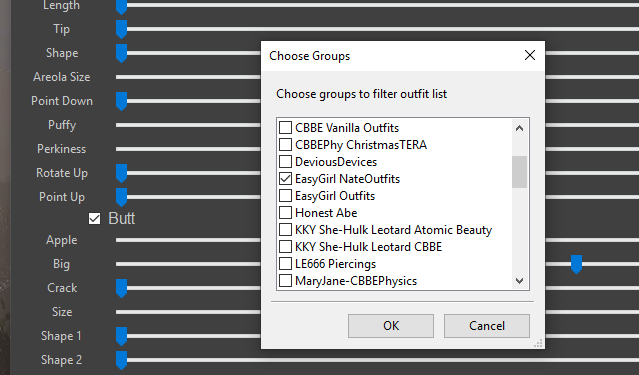Viewport: 639px width, 375px height.
Task: Click the Point Up slider handle
Action: click(x=121, y=197)
